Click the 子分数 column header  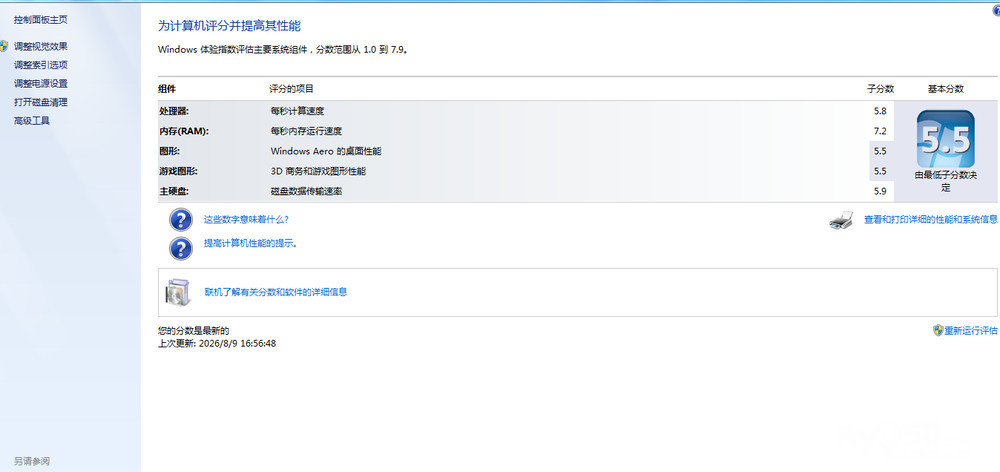coord(880,89)
